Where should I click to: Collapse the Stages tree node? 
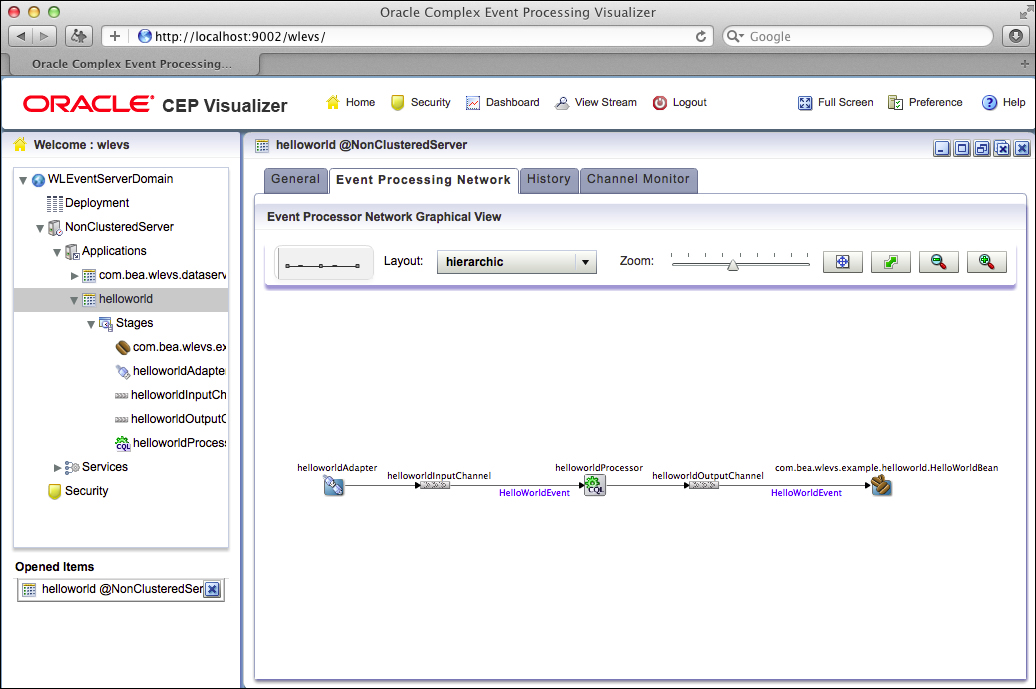point(91,324)
